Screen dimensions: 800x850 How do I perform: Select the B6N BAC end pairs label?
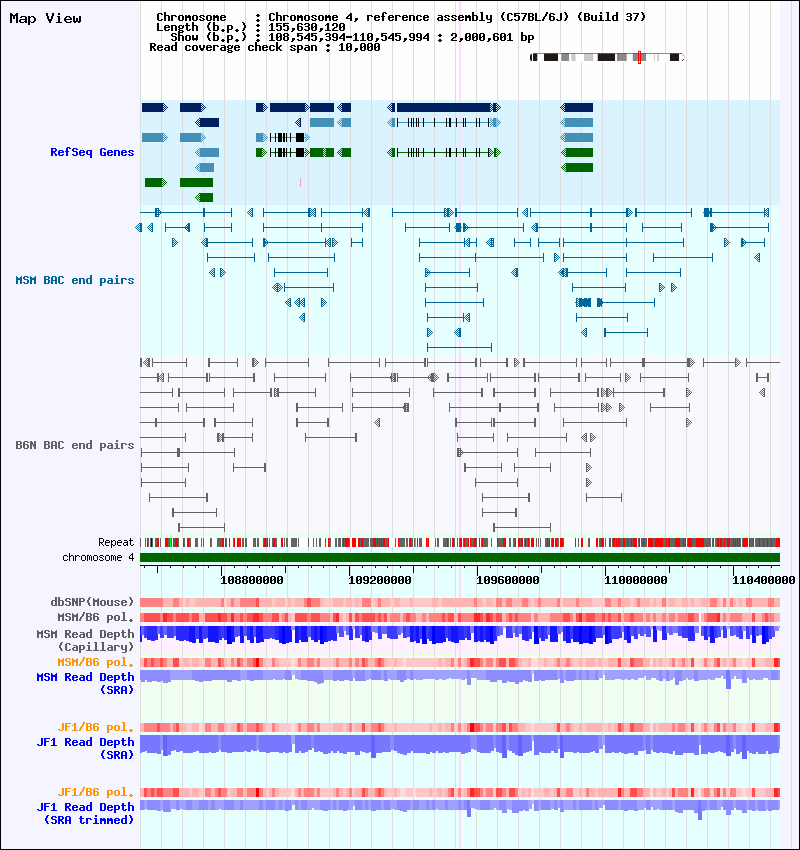(x=75, y=445)
